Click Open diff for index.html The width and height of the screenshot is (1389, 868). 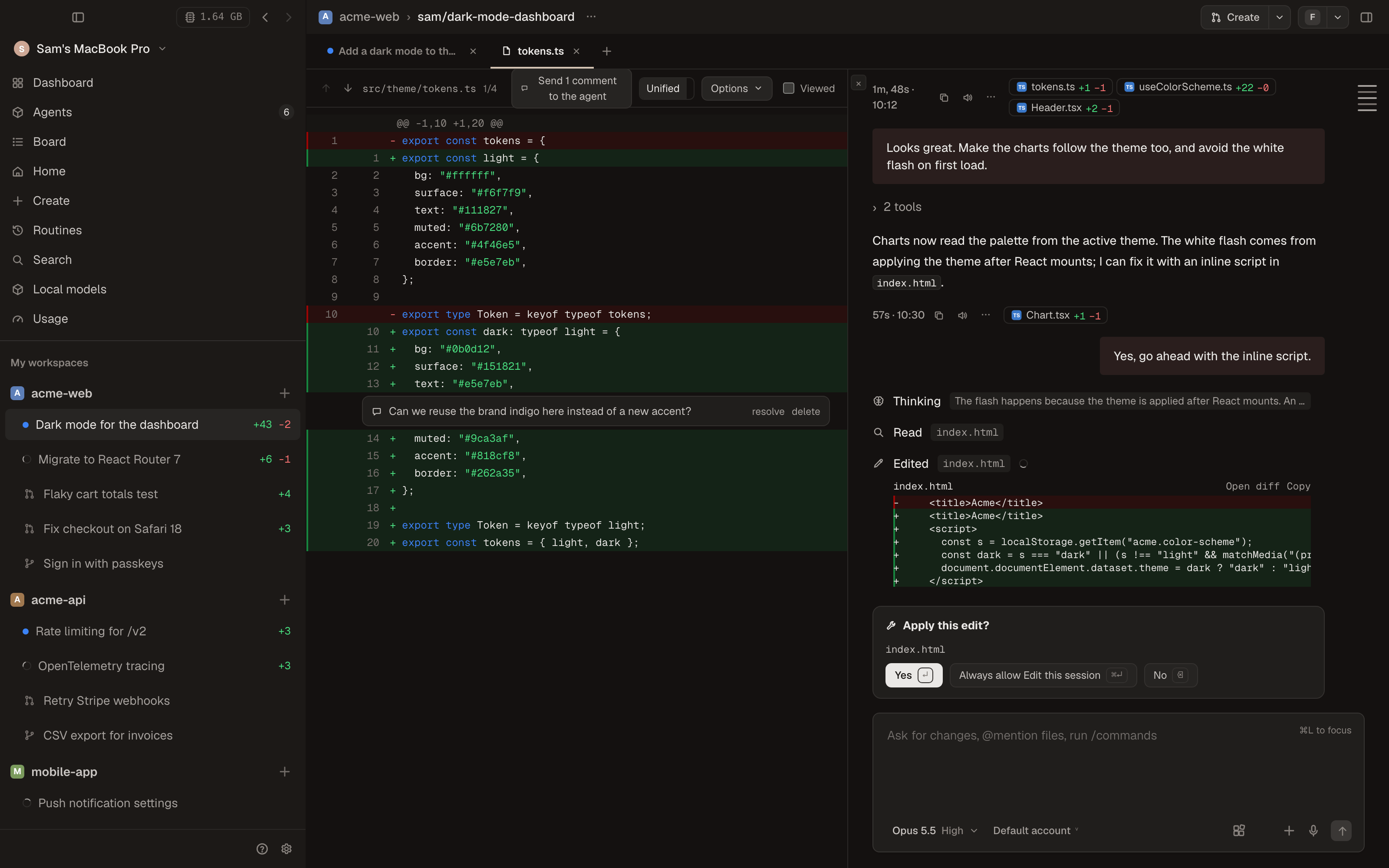[1252, 486]
